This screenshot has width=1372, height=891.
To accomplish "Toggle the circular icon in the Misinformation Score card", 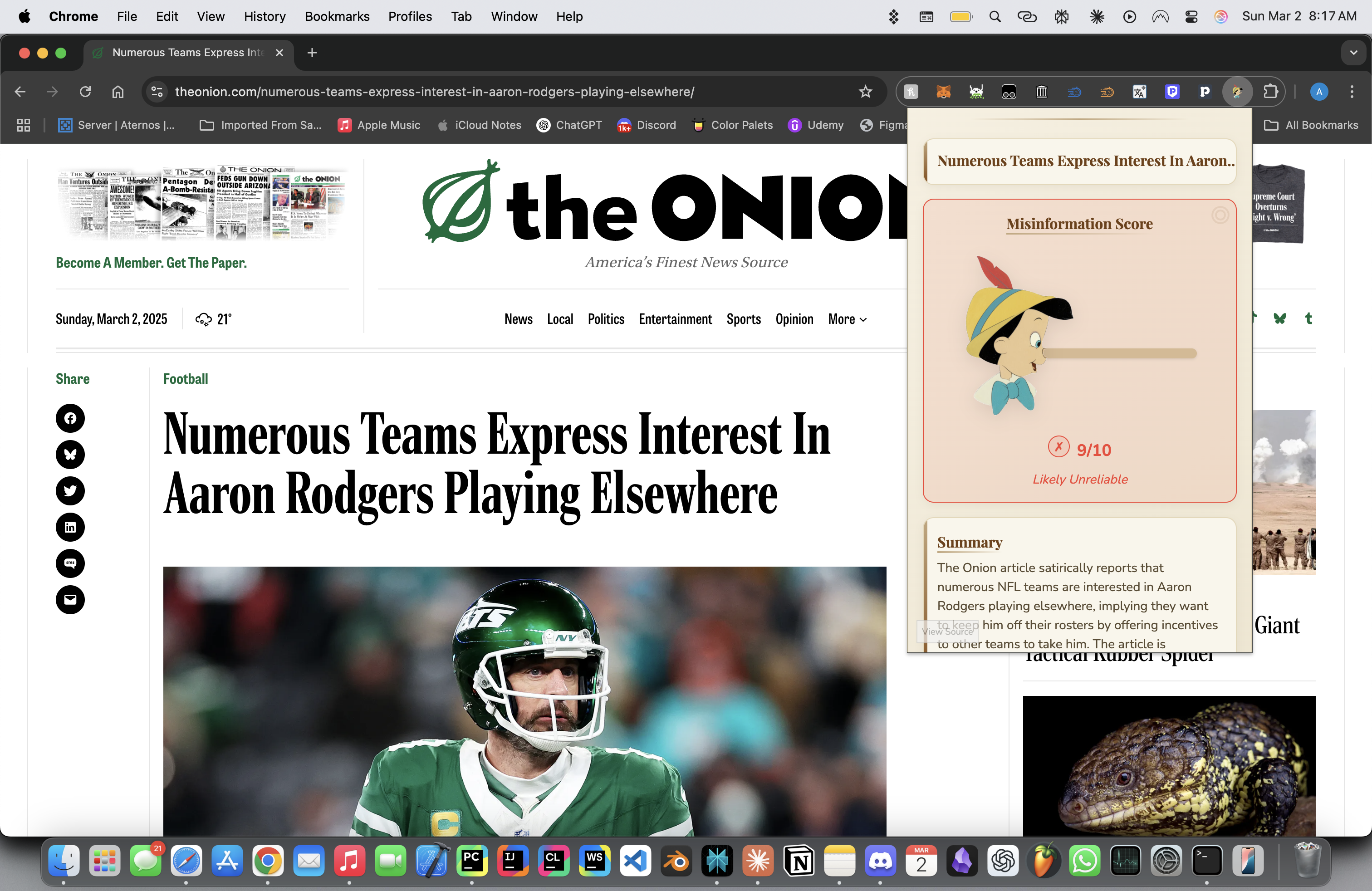I will 1220,215.
